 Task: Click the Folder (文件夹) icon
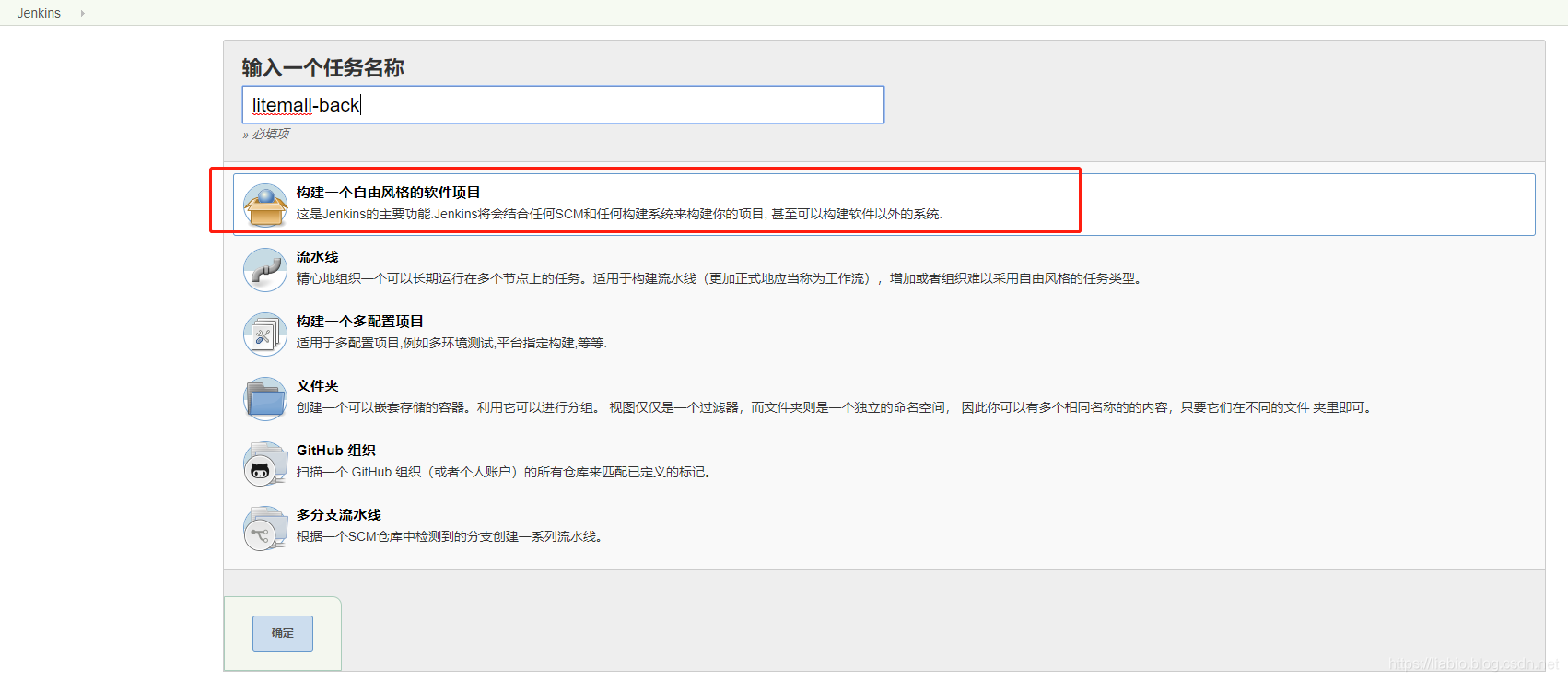(x=265, y=398)
